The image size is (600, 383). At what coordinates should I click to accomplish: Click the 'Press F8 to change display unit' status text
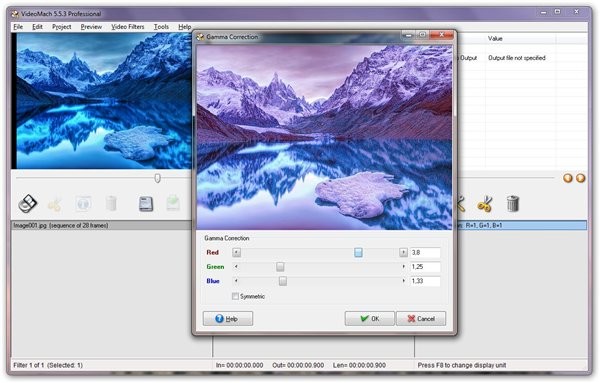coord(461,365)
